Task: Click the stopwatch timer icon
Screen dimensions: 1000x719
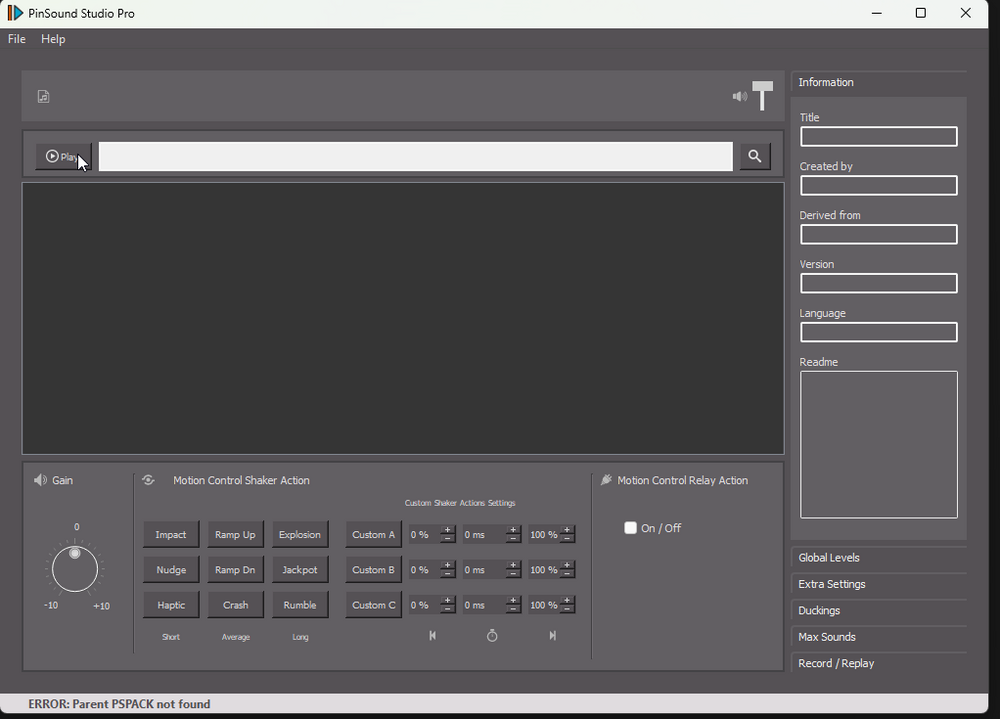Action: pos(492,636)
